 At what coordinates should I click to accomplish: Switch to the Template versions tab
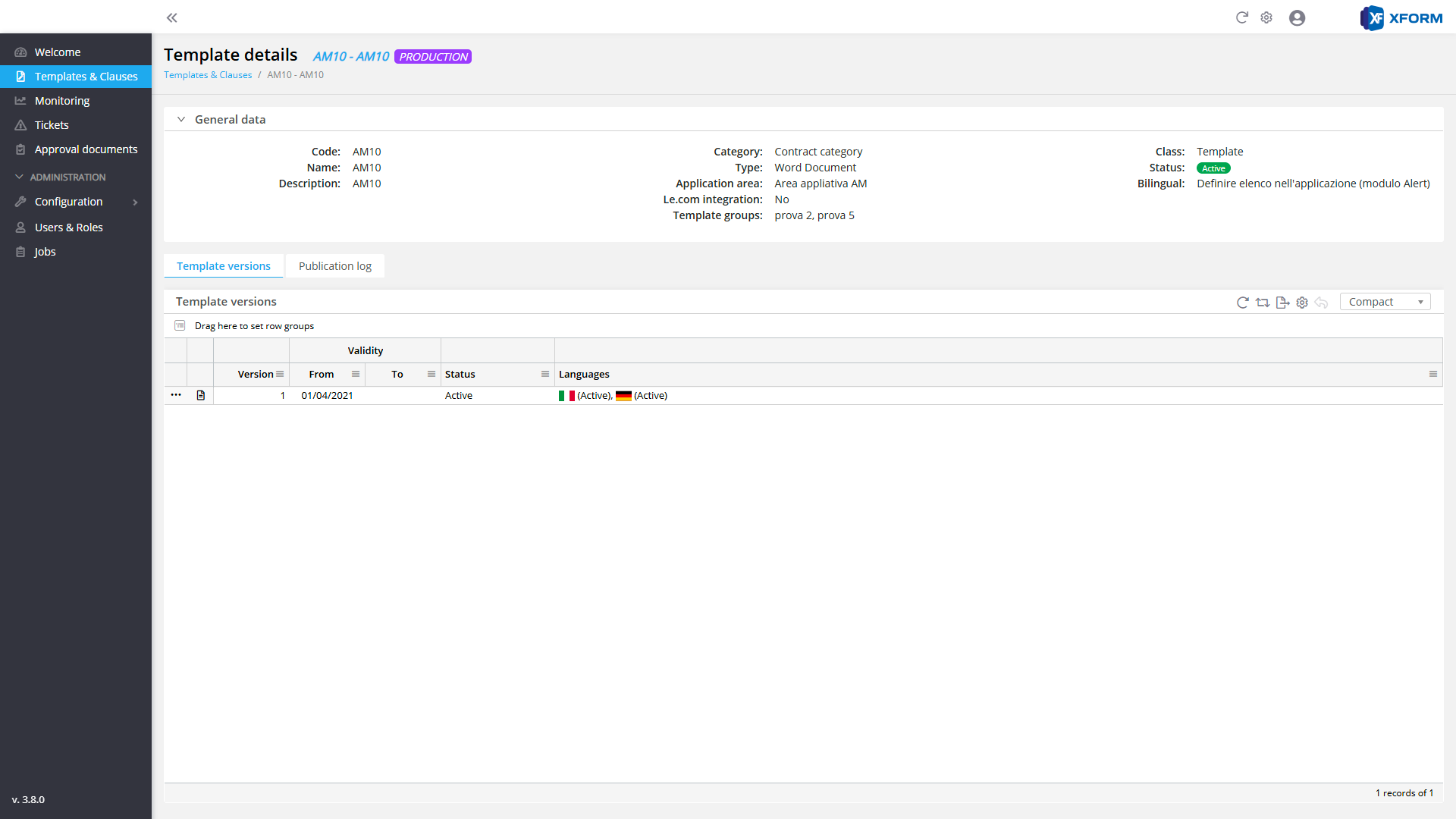[224, 266]
